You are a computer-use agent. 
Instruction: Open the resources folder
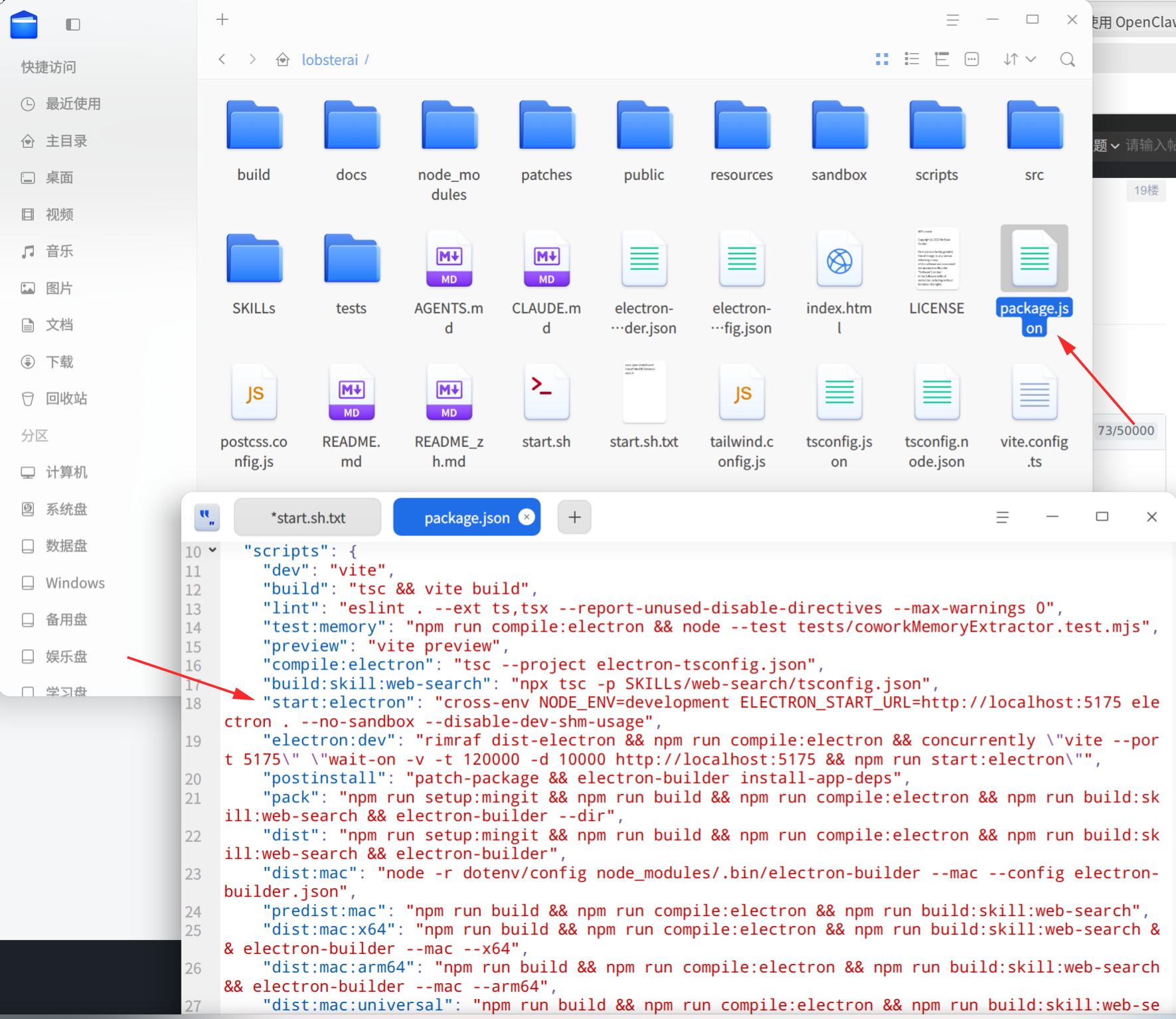click(x=742, y=125)
